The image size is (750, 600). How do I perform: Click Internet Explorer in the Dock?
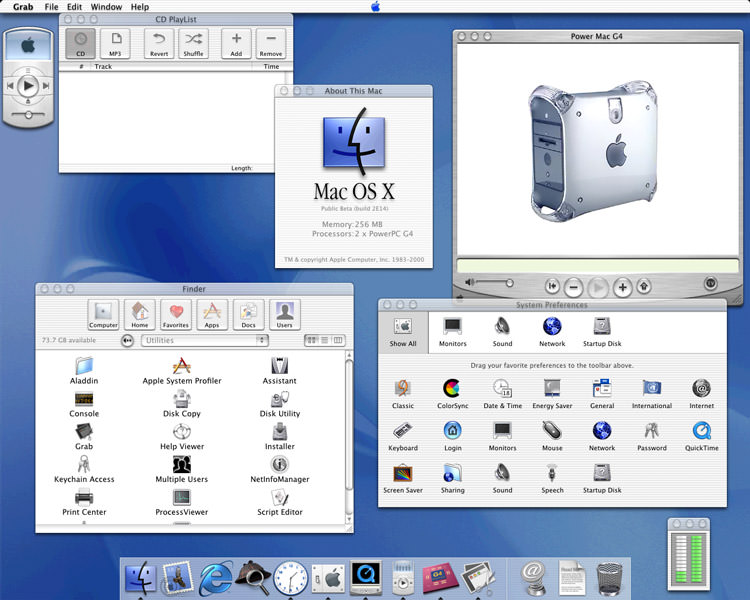point(215,578)
